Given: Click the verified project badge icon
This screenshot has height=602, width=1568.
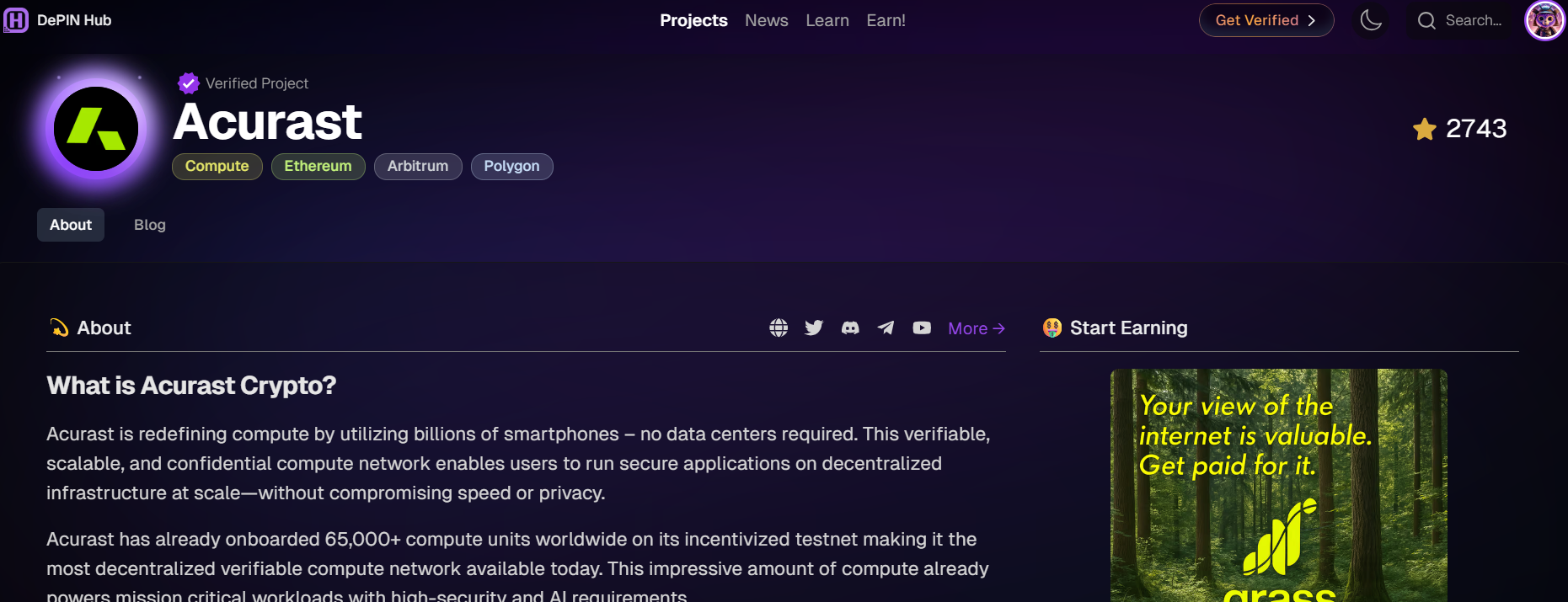Looking at the screenshot, I should point(188,83).
